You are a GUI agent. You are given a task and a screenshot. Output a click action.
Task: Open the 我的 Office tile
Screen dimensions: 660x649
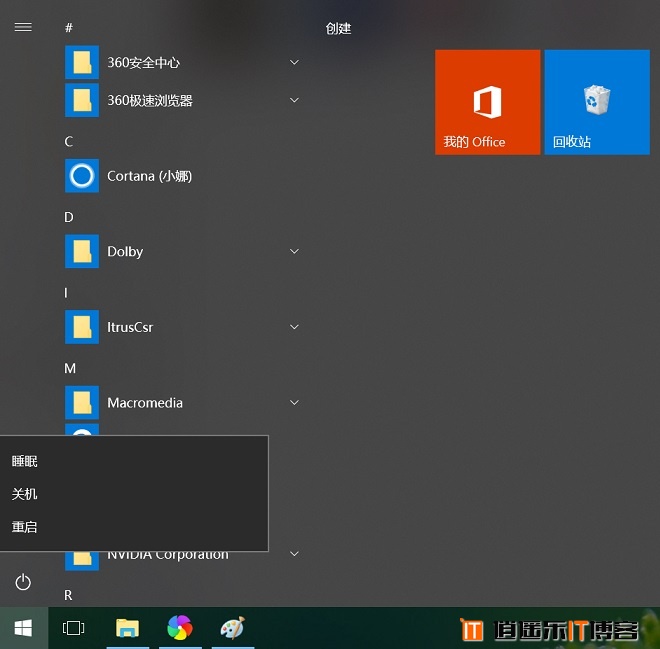487,102
